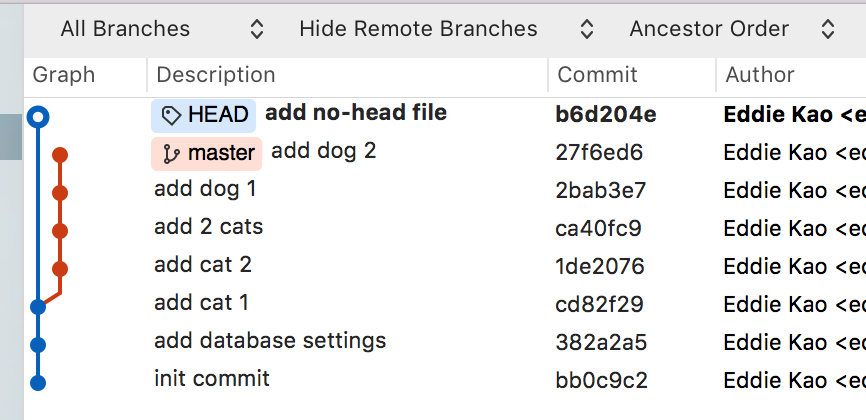This screenshot has width=866, height=420.
Task: Click the Graph column header
Action: 64,74
